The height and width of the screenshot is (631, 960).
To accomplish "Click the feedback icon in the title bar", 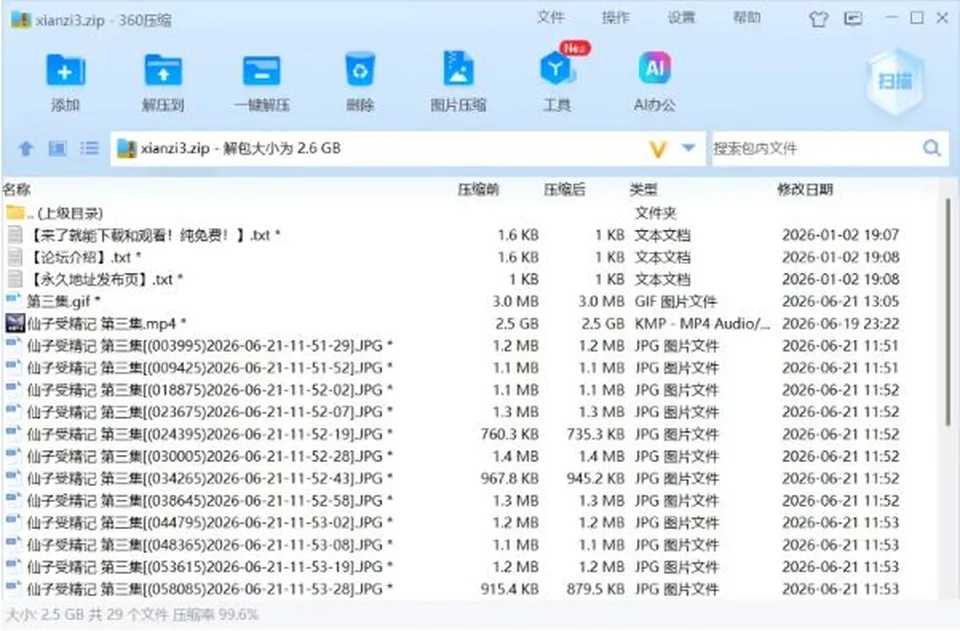I will tap(853, 18).
